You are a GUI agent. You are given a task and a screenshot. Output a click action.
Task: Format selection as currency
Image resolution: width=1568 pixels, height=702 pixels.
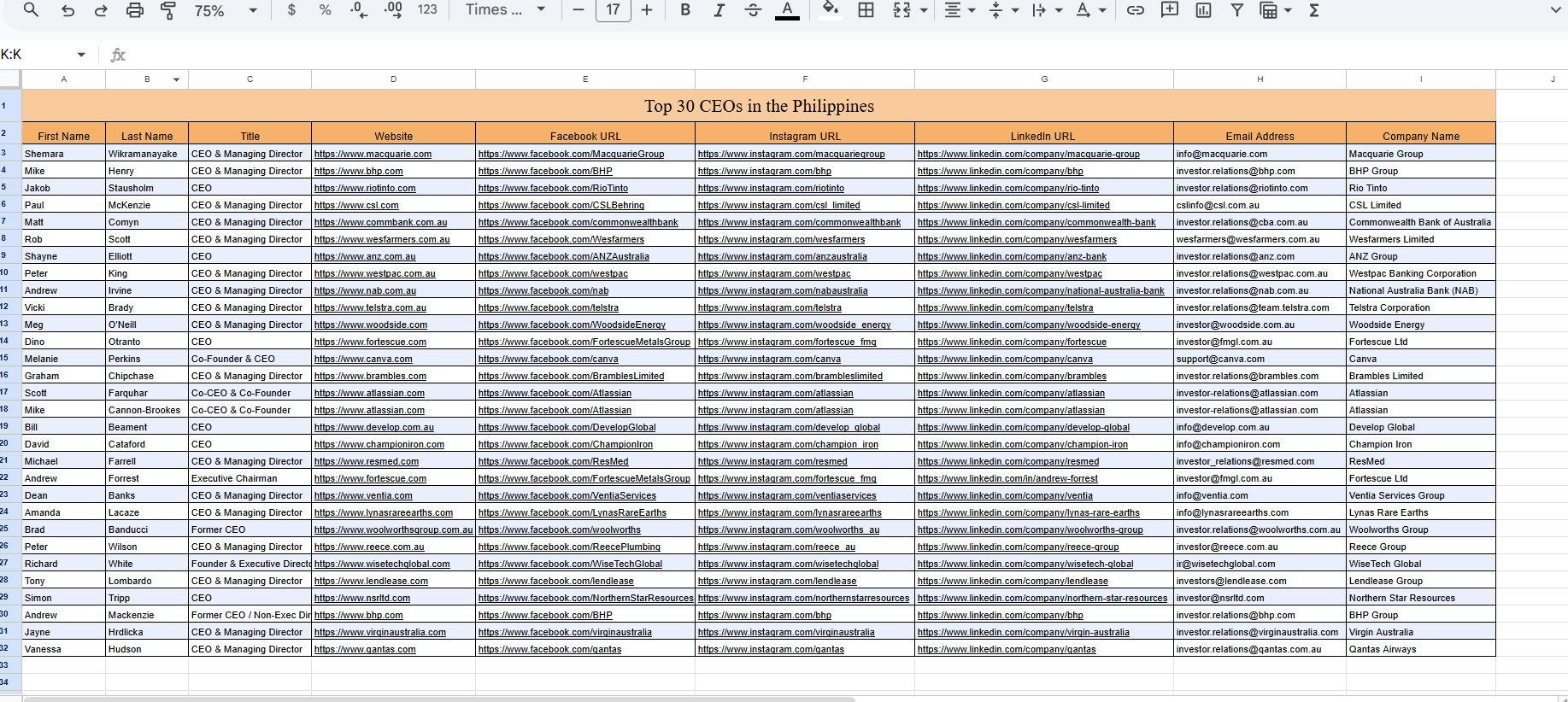click(291, 10)
